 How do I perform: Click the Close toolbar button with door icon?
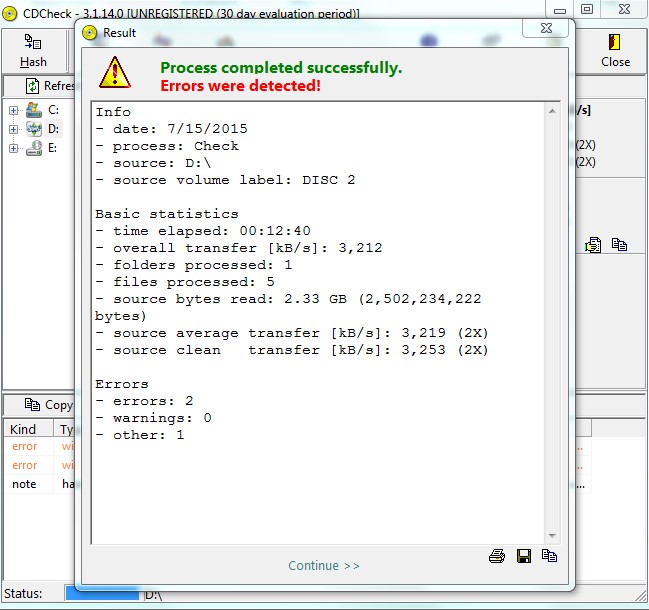[x=615, y=51]
